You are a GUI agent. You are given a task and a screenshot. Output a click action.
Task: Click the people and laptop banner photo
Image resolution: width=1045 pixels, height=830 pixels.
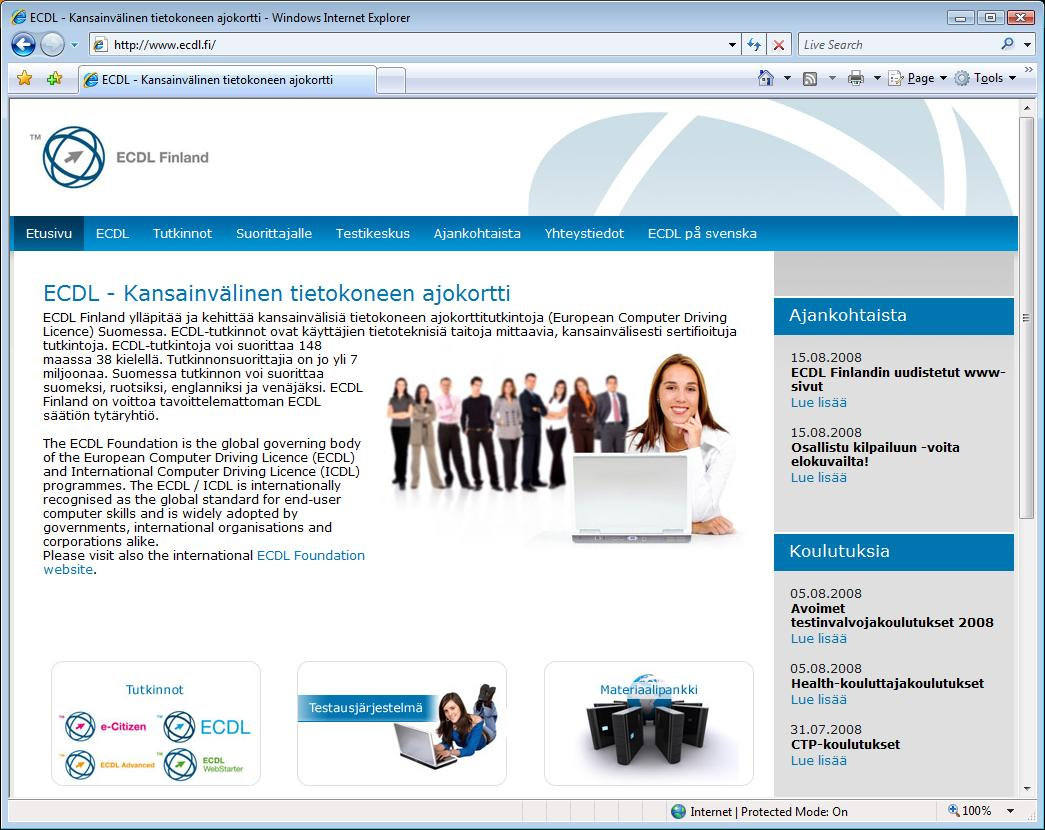pyautogui.click(x=565, y=448)
